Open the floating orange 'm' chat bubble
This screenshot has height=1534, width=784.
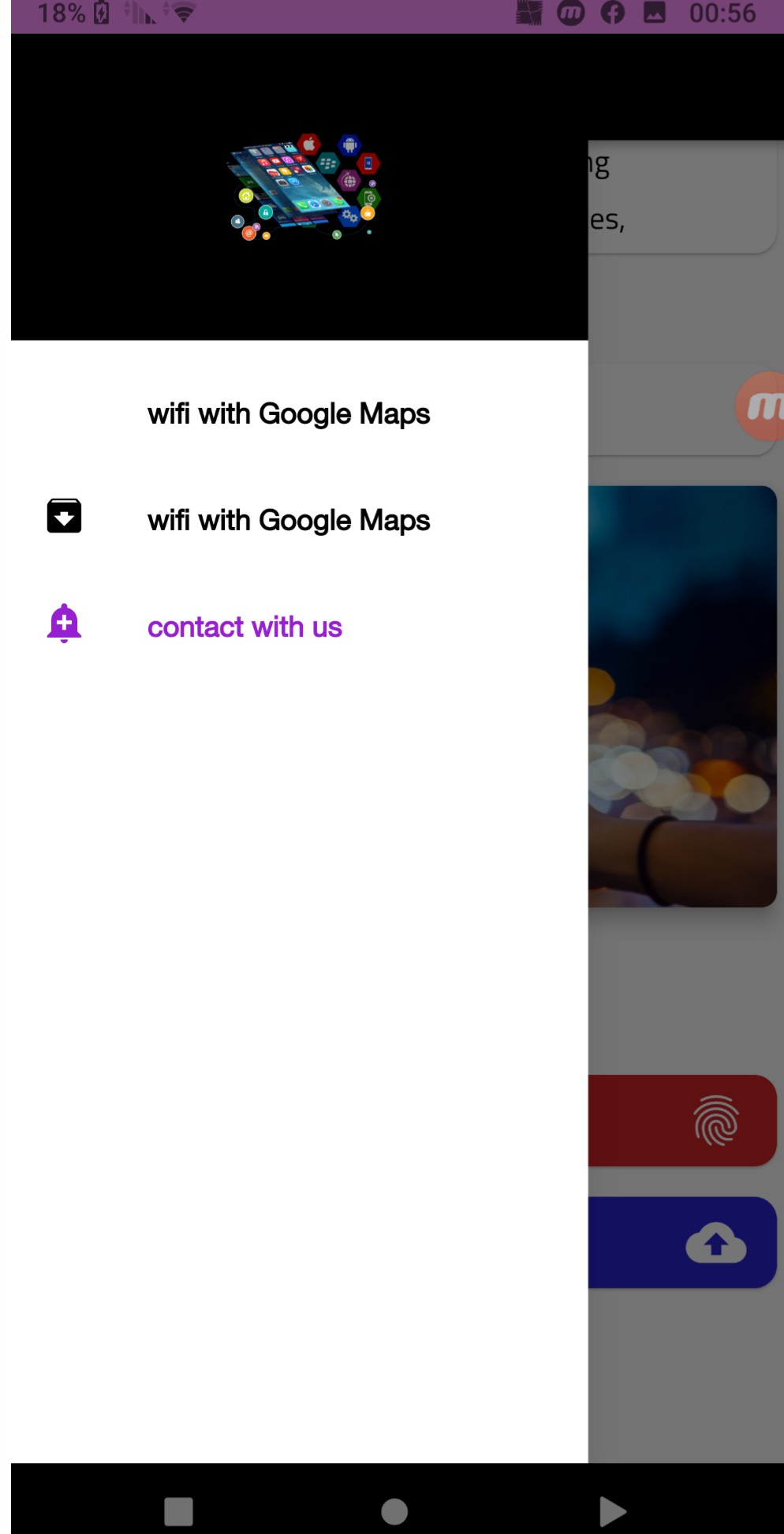[760, 406]
